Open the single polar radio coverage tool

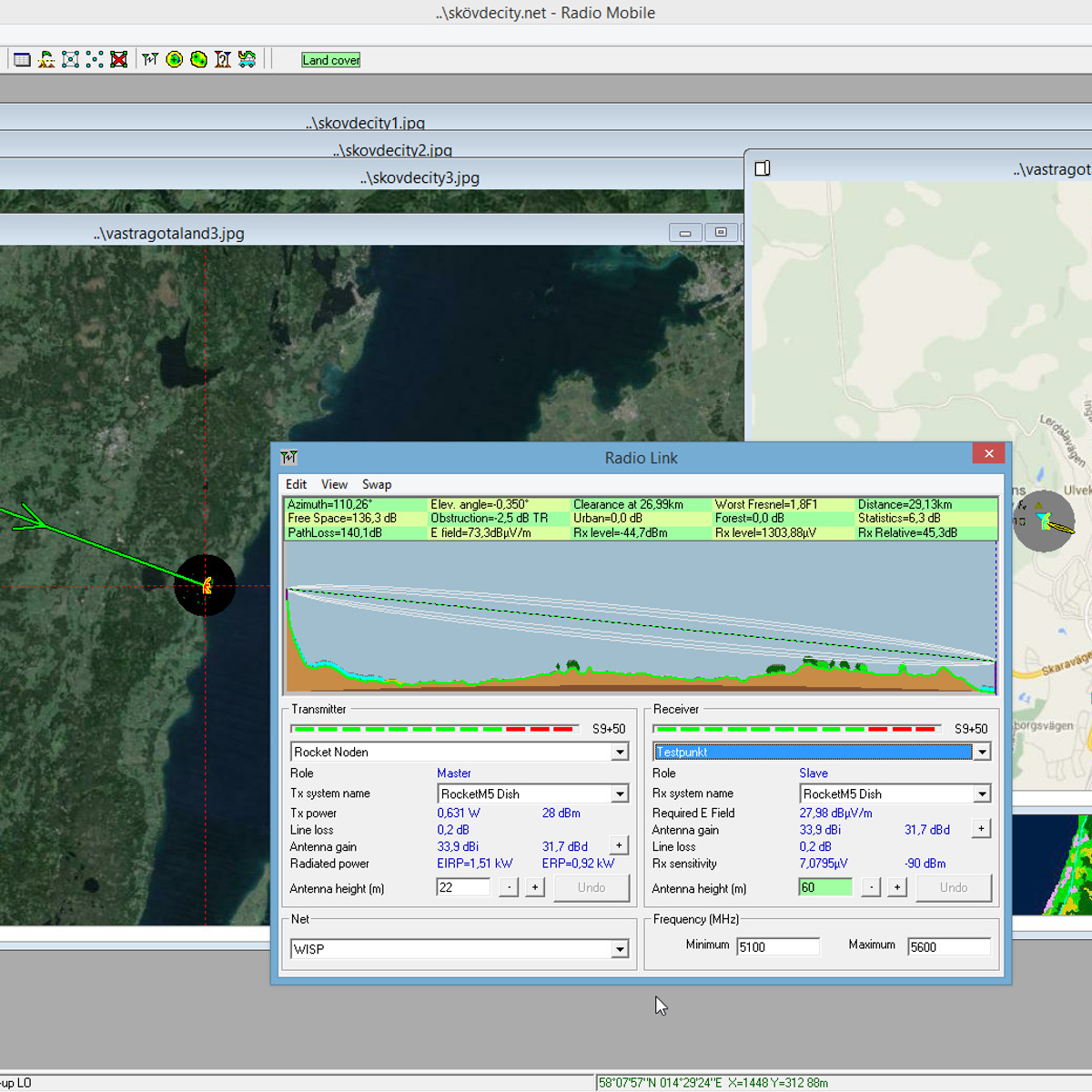[x=175, y=59]
